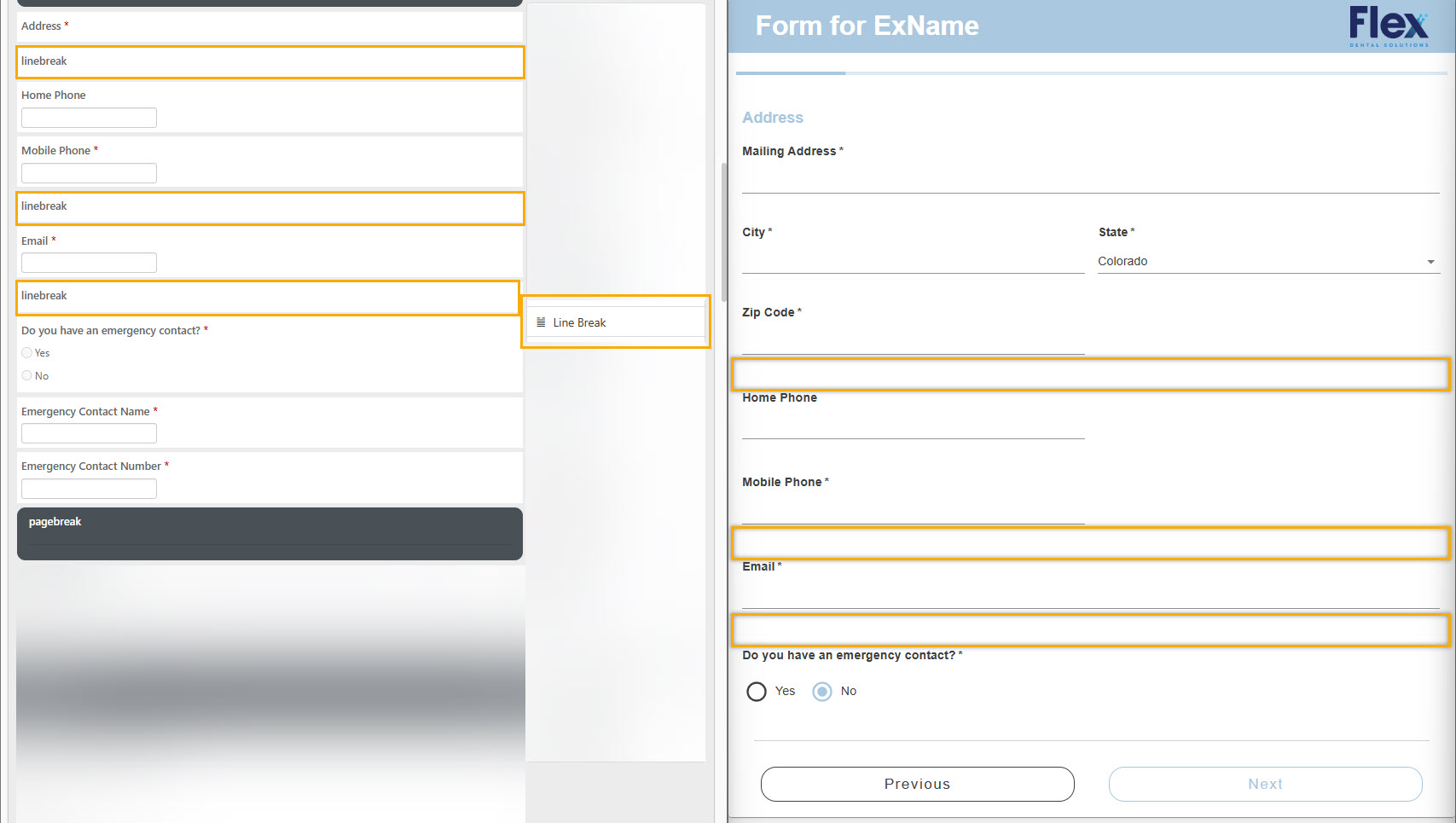The height and width of the screenshot is (823, 1456).
Task: Choose No for emergency contact in preview
Action: (x=822, y=691)
